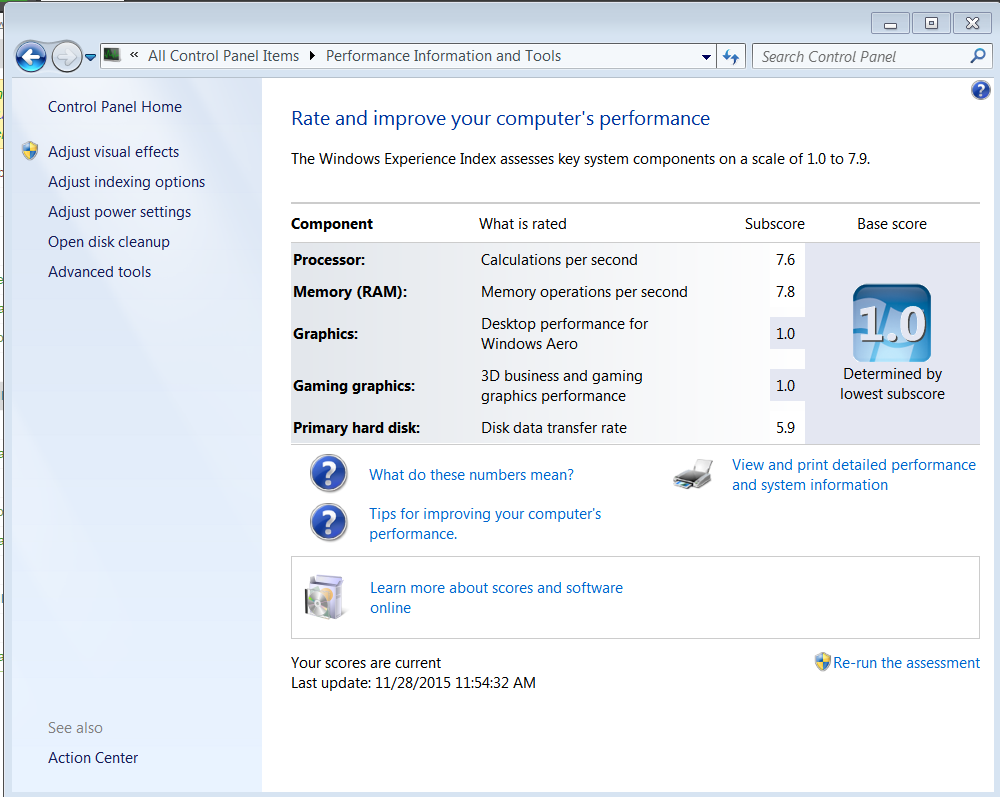The image size is (1000, 797).
Task: Click the search magnifier icon
Action: (x=978, y=57)
